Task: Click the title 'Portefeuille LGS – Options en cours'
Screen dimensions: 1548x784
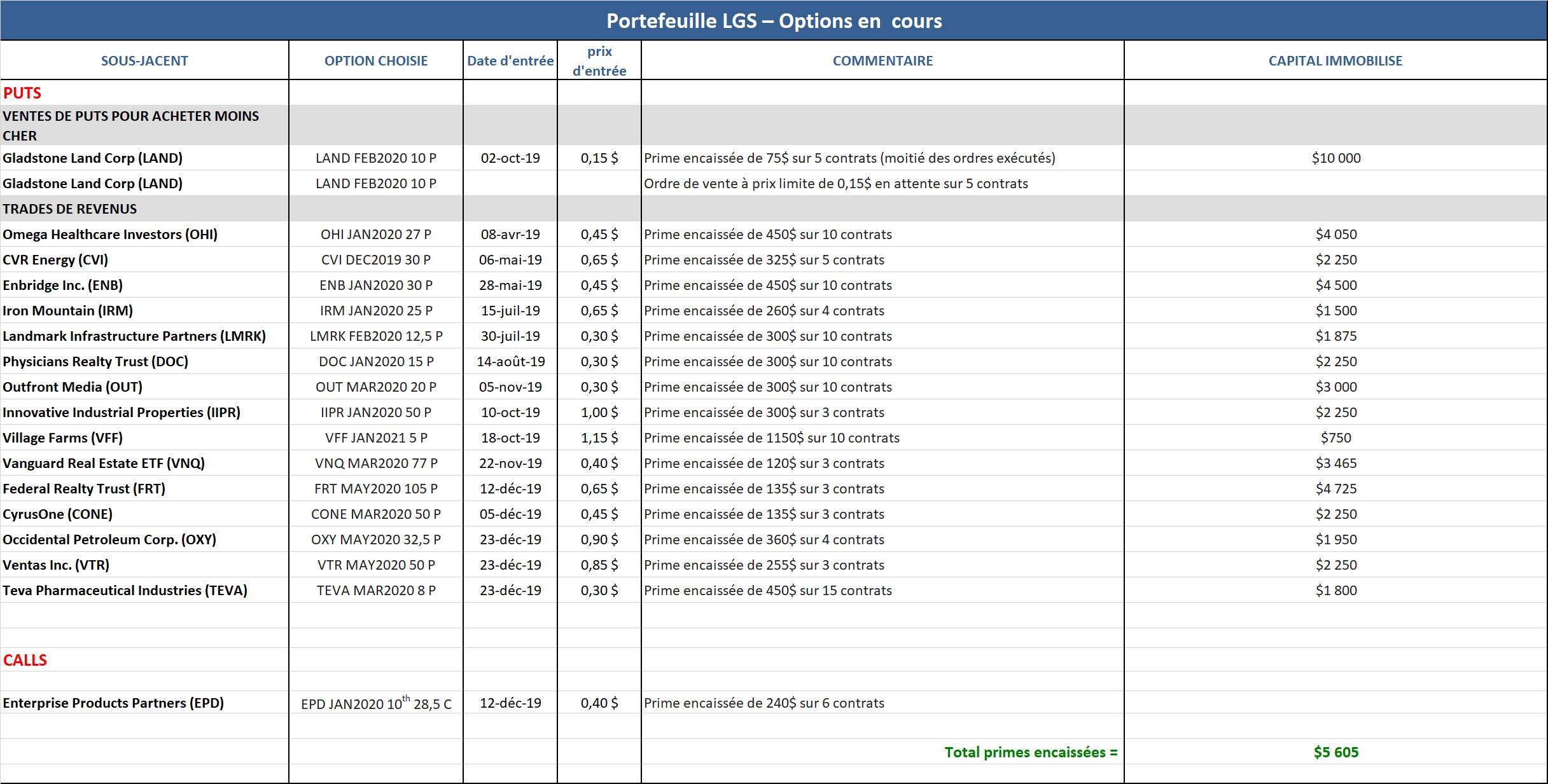Action: [x=774, y=21]
